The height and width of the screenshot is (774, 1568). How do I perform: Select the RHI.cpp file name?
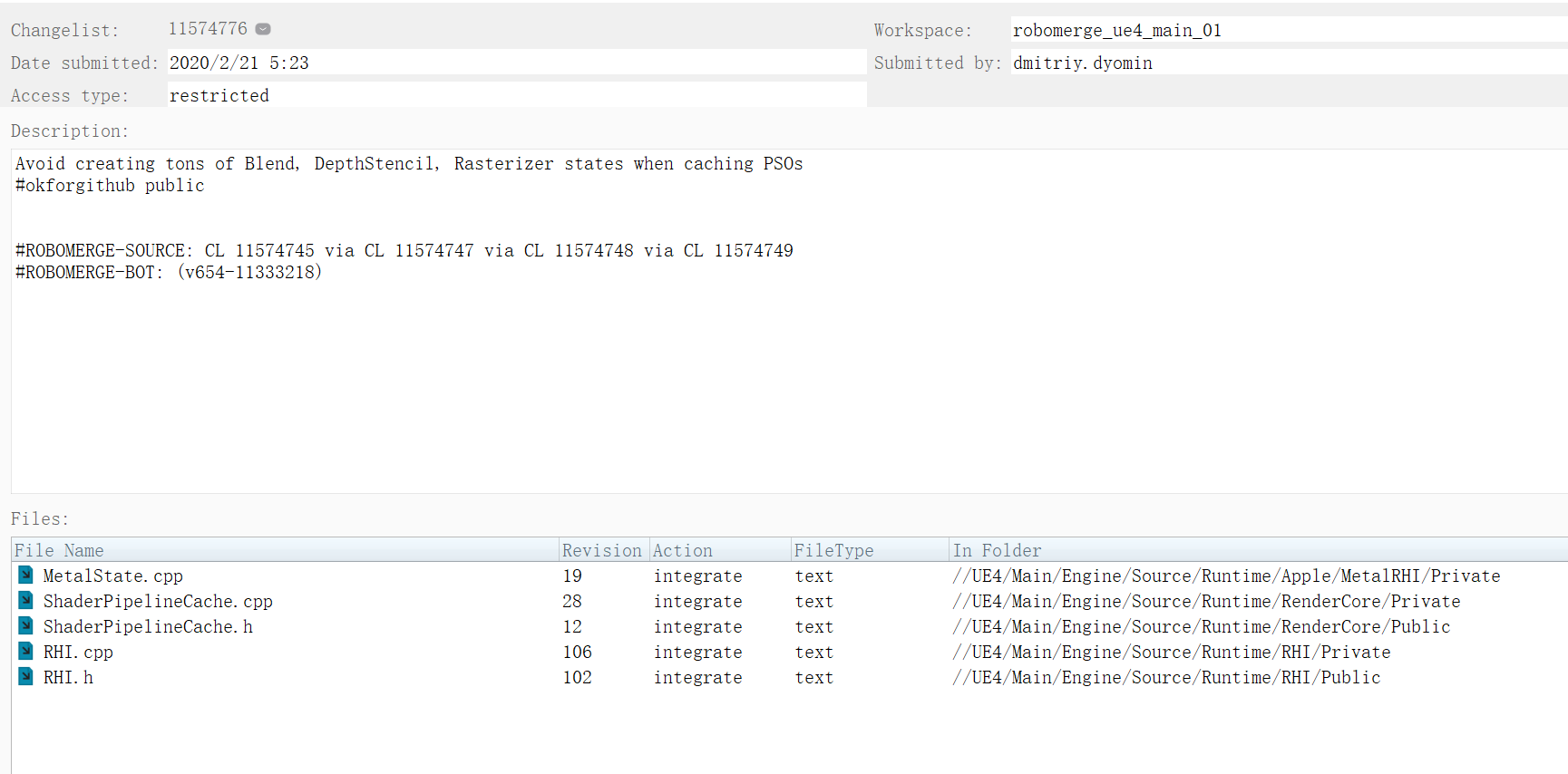click(x=78, y=652)
